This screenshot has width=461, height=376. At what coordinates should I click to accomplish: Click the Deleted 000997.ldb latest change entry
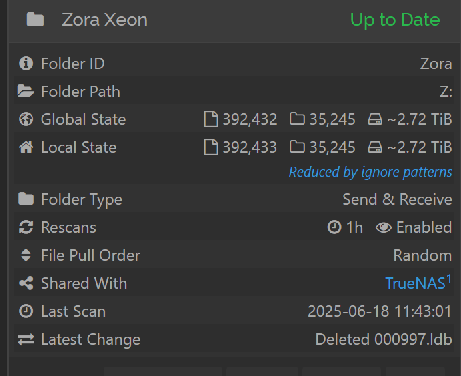pos(384,340)
